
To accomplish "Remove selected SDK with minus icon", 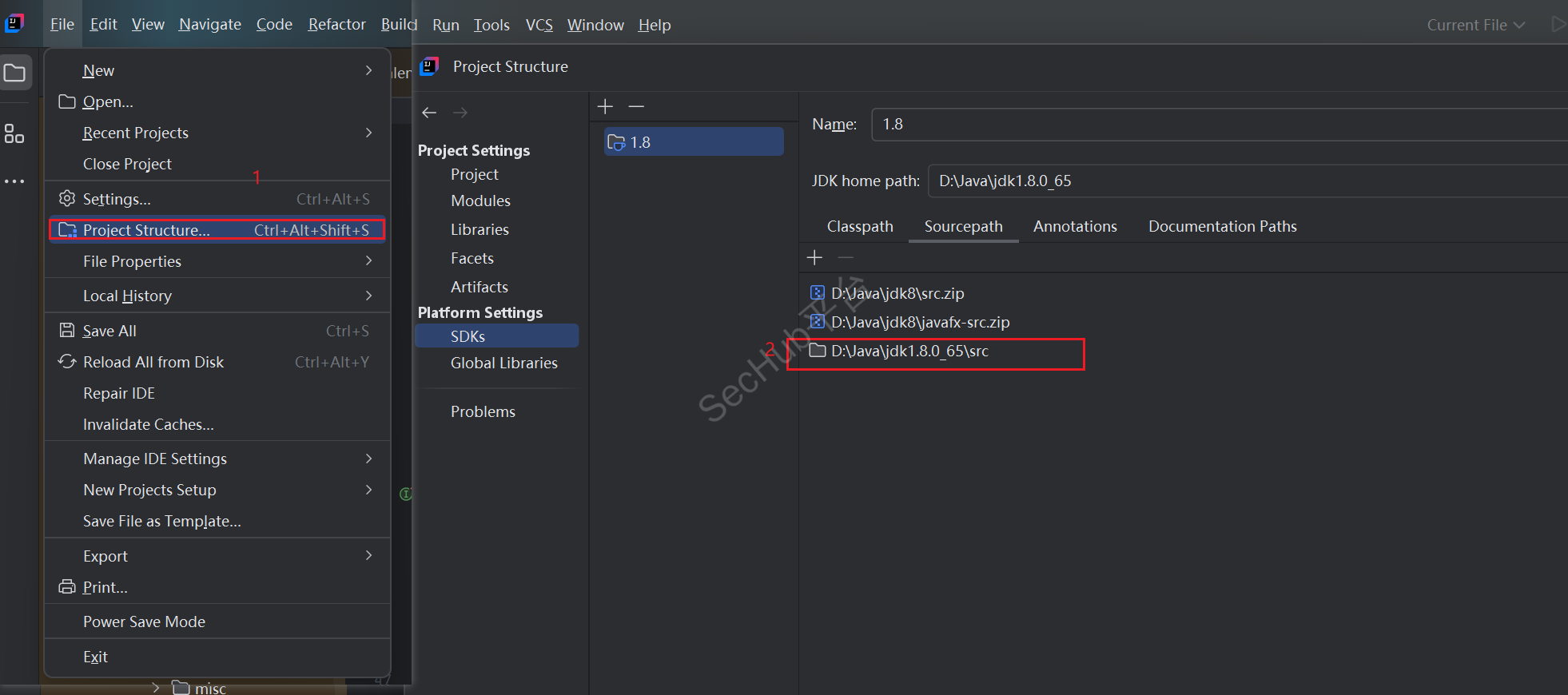I will pos(636,106).
